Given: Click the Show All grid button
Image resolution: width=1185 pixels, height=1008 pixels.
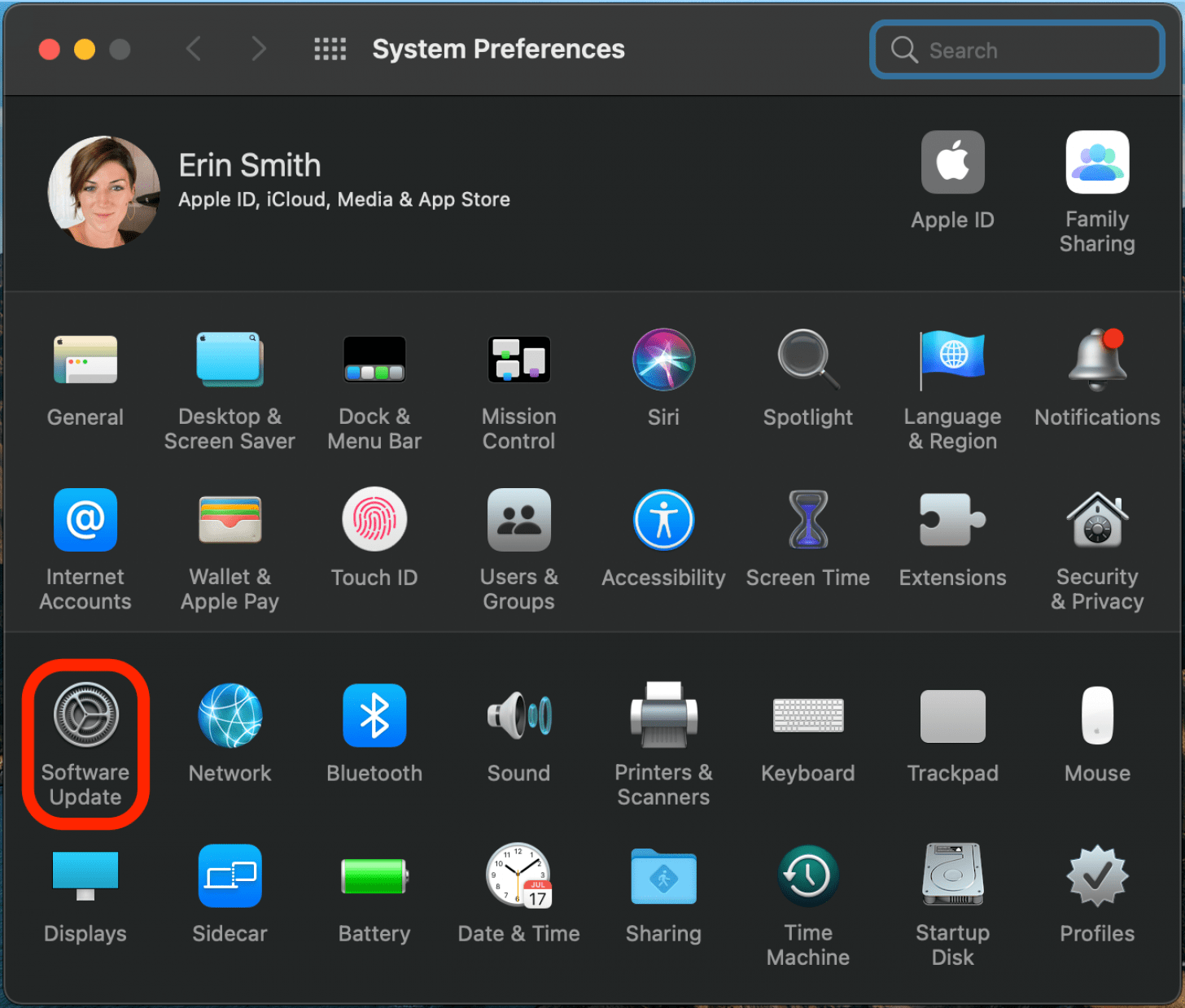Looking at the screenshot, I should (x=330, y=49).
